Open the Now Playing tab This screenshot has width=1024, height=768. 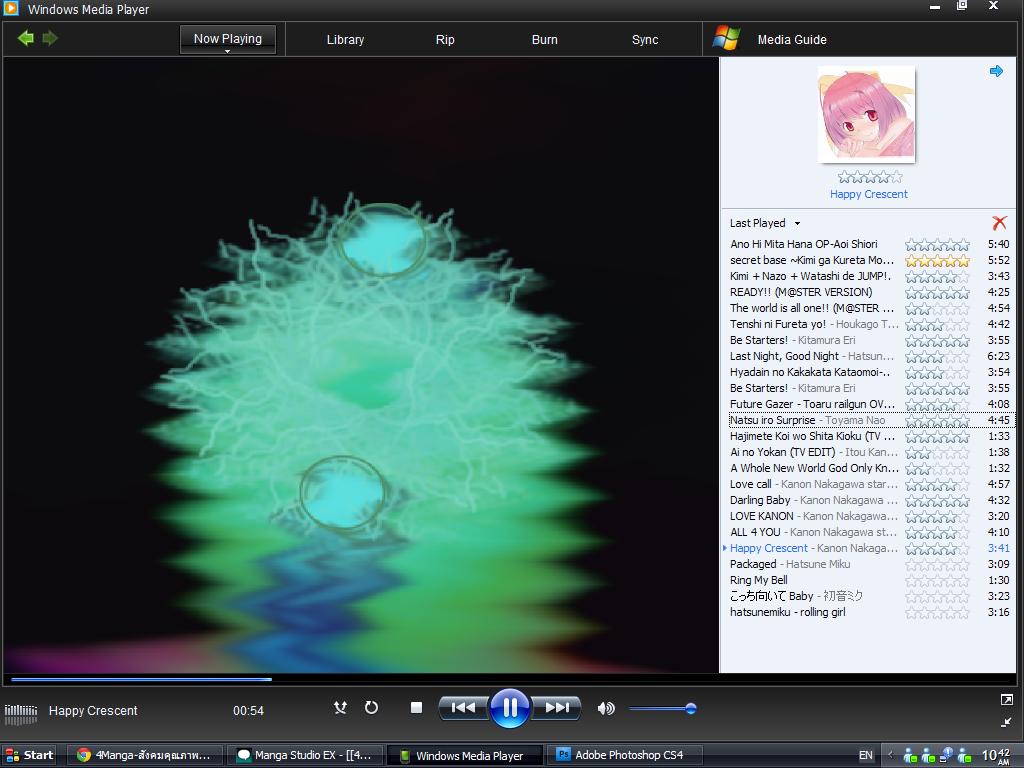(228, 39)
